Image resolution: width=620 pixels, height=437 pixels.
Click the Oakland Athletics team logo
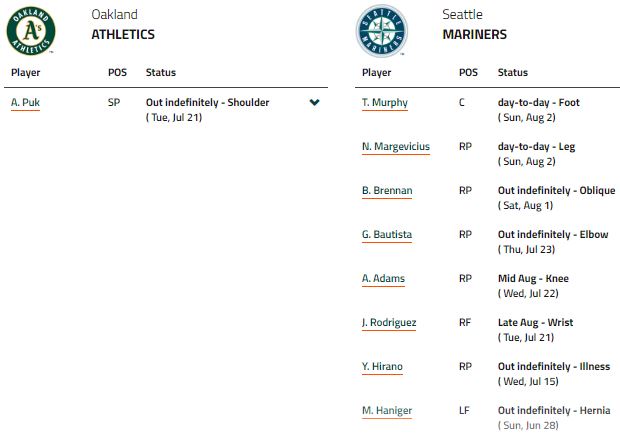tap(31, 30)
